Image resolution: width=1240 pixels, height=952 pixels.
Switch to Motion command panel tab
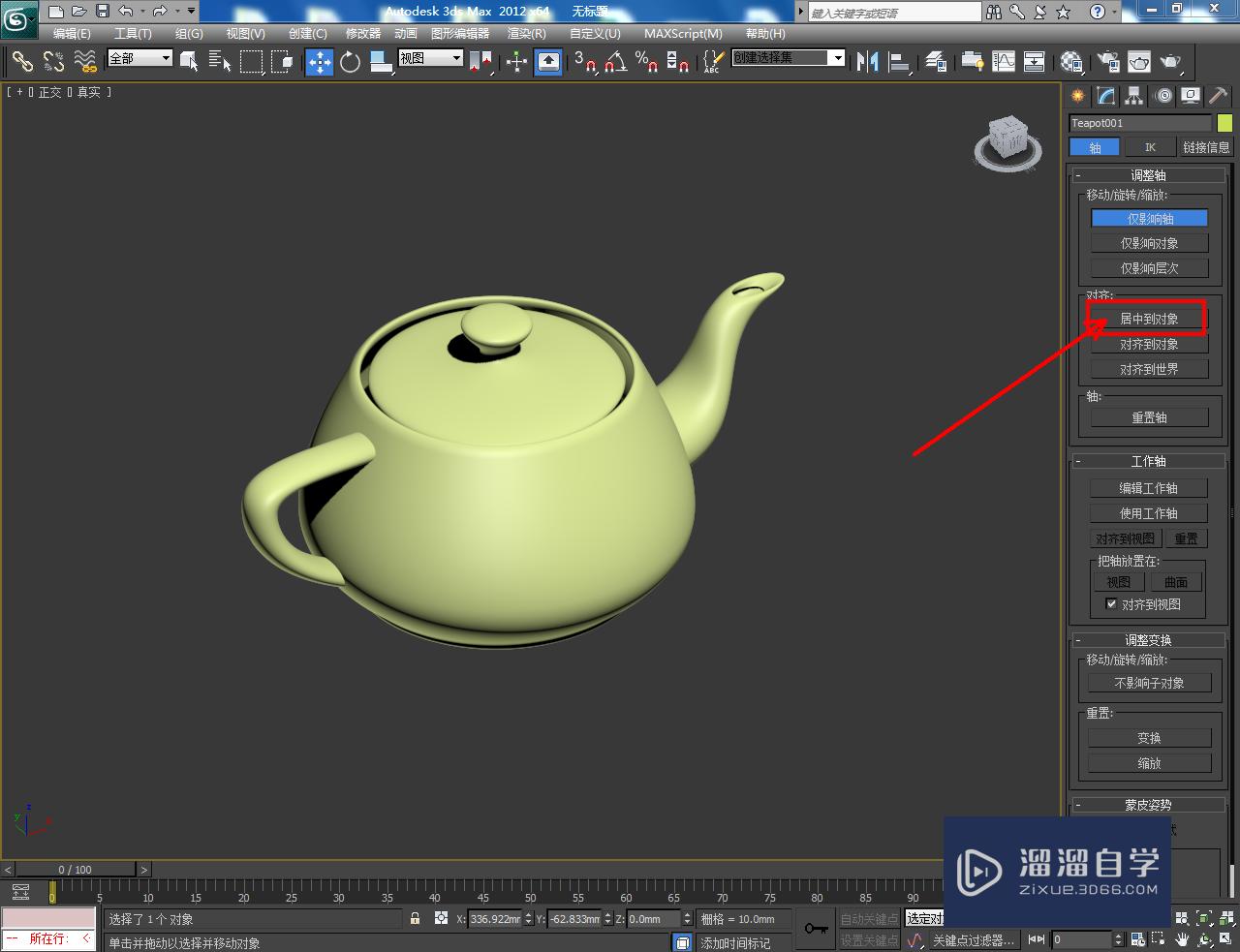(1162, 96)
